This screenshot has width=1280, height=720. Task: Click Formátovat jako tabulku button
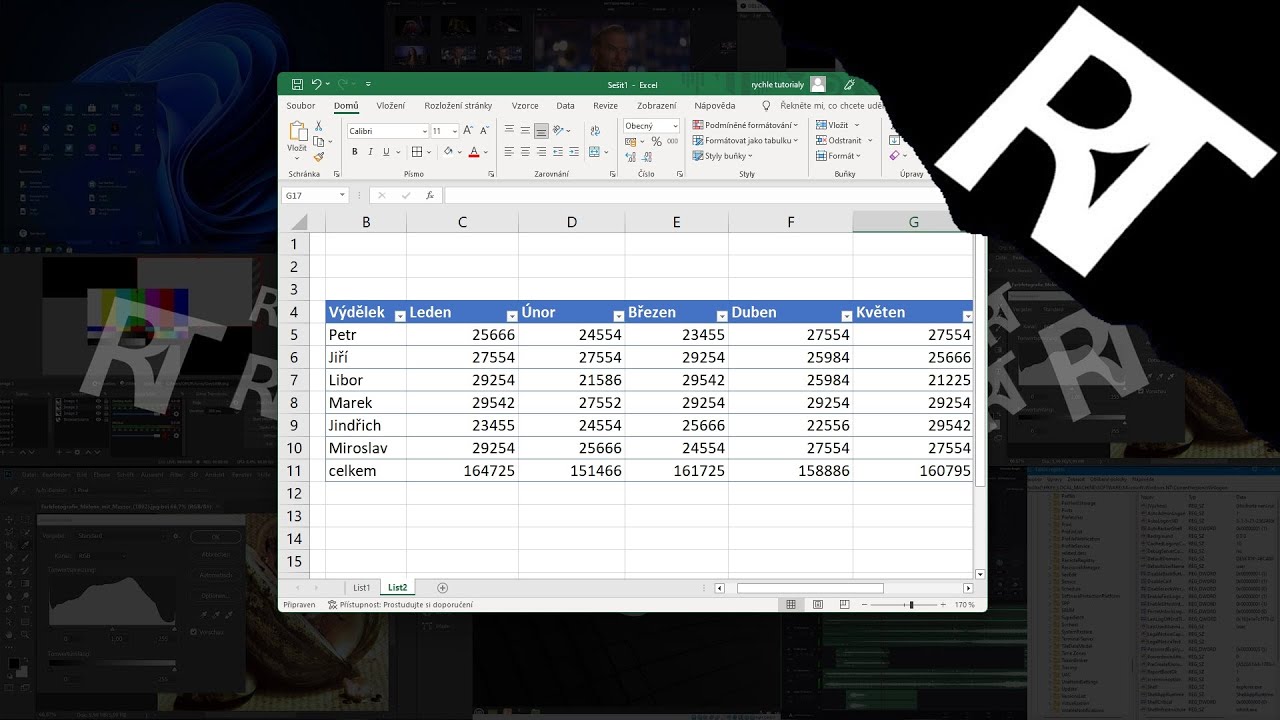point(746,141)
